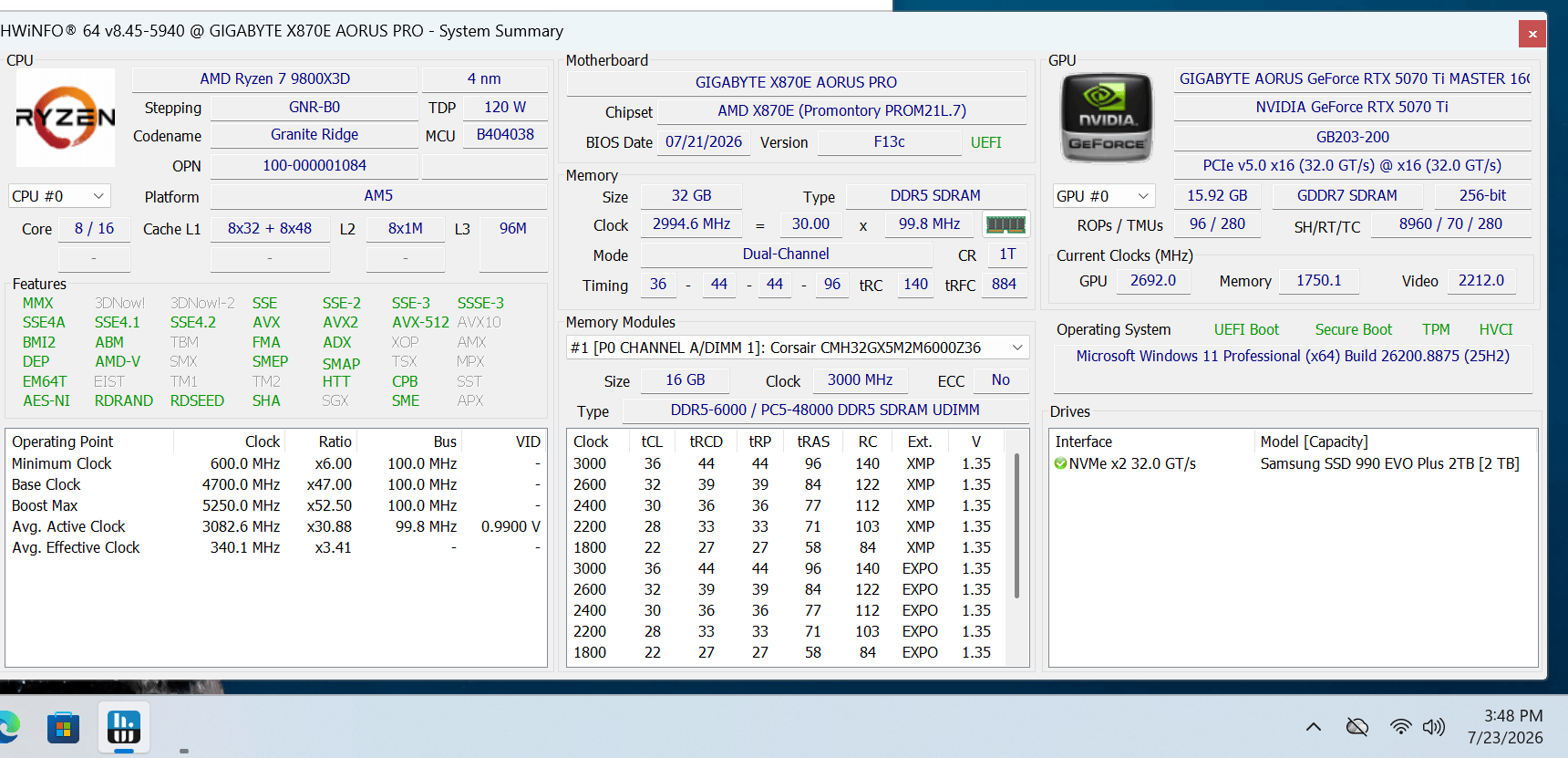Click the Avg. Active Clock row
This screenshot has width=1568, height=758.
[x=276, y=526]
